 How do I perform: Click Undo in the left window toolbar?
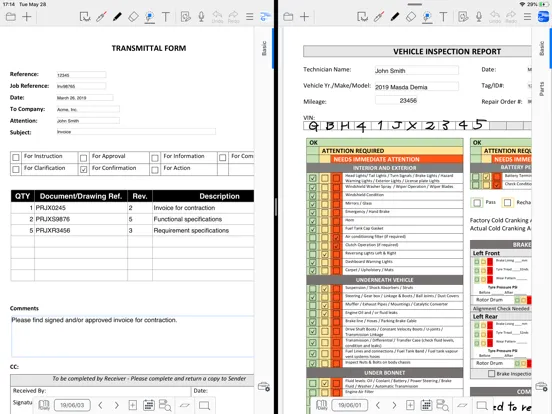[217, 17]
